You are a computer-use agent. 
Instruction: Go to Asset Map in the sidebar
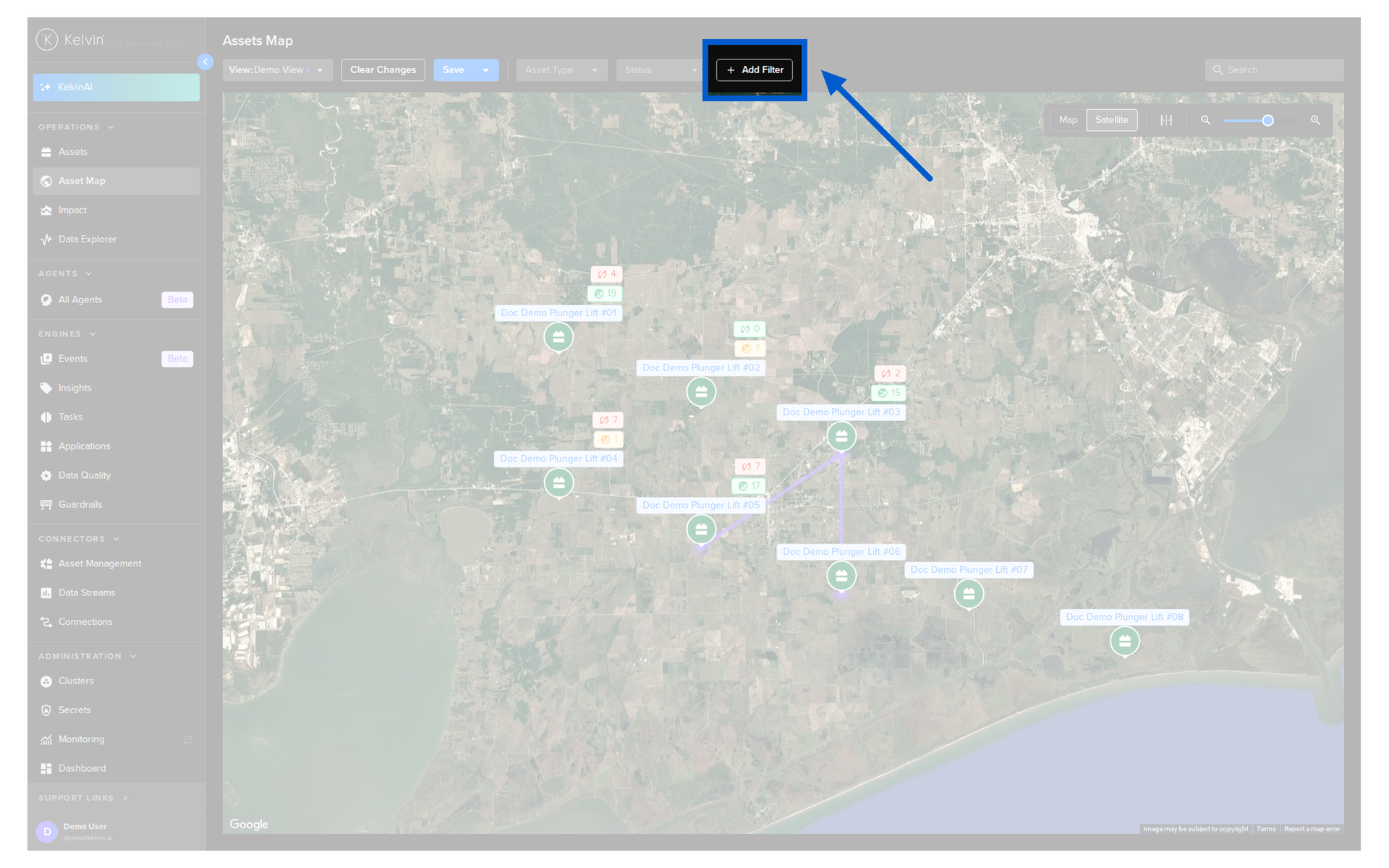pos(116,181)
